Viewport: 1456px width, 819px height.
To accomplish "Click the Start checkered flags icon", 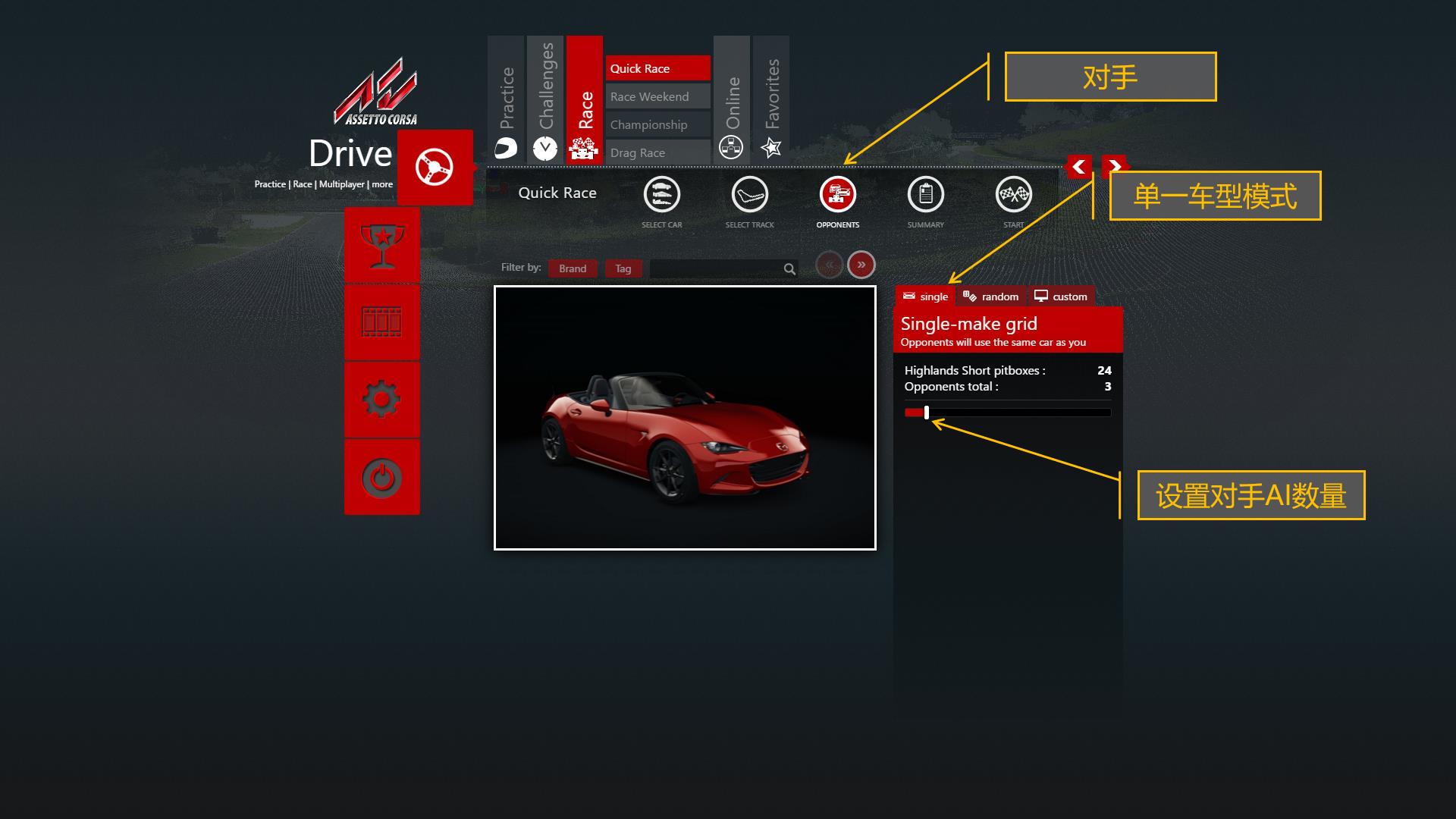I will (1014, 195).
